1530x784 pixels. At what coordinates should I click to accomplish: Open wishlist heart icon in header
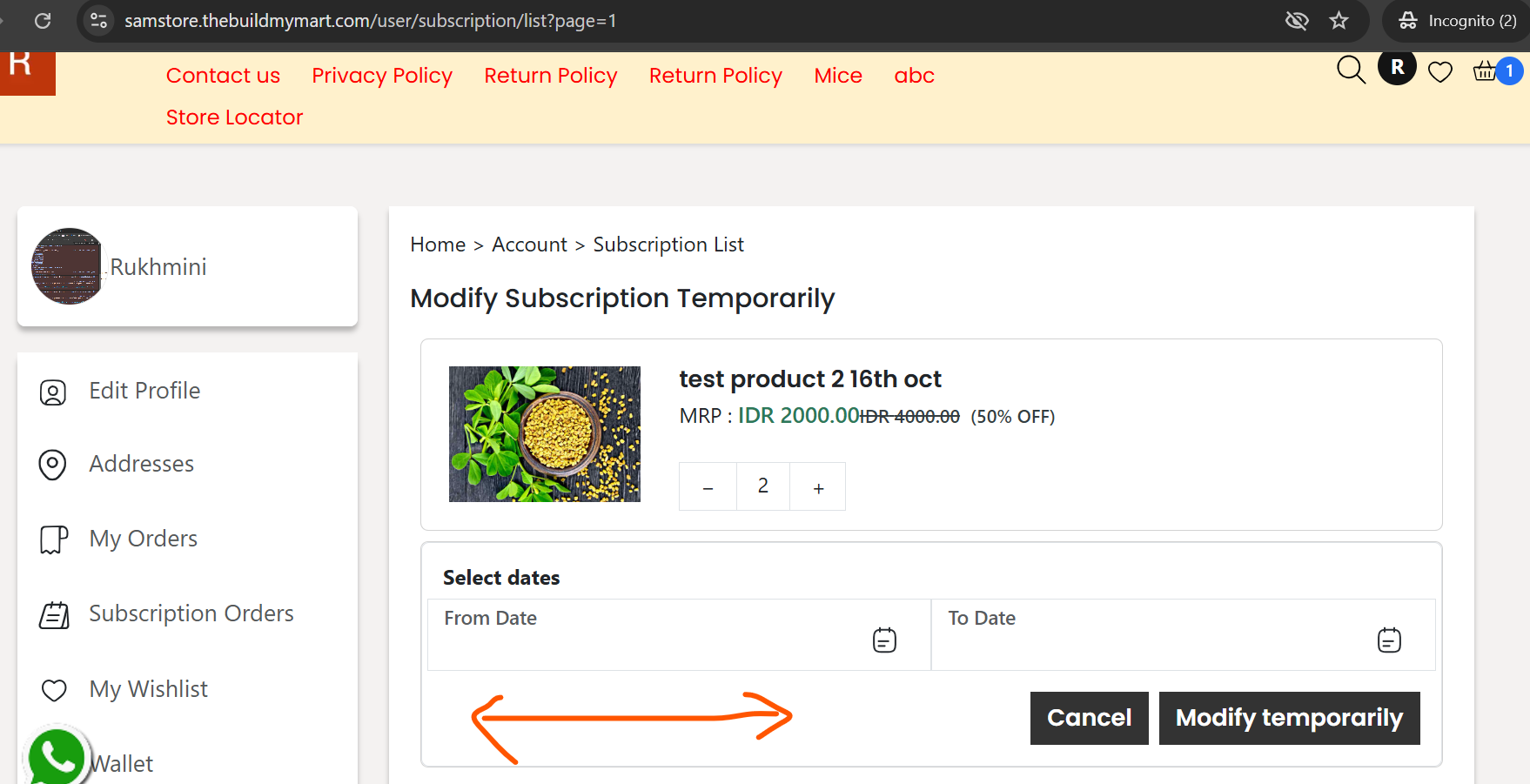pos(1440,72)
